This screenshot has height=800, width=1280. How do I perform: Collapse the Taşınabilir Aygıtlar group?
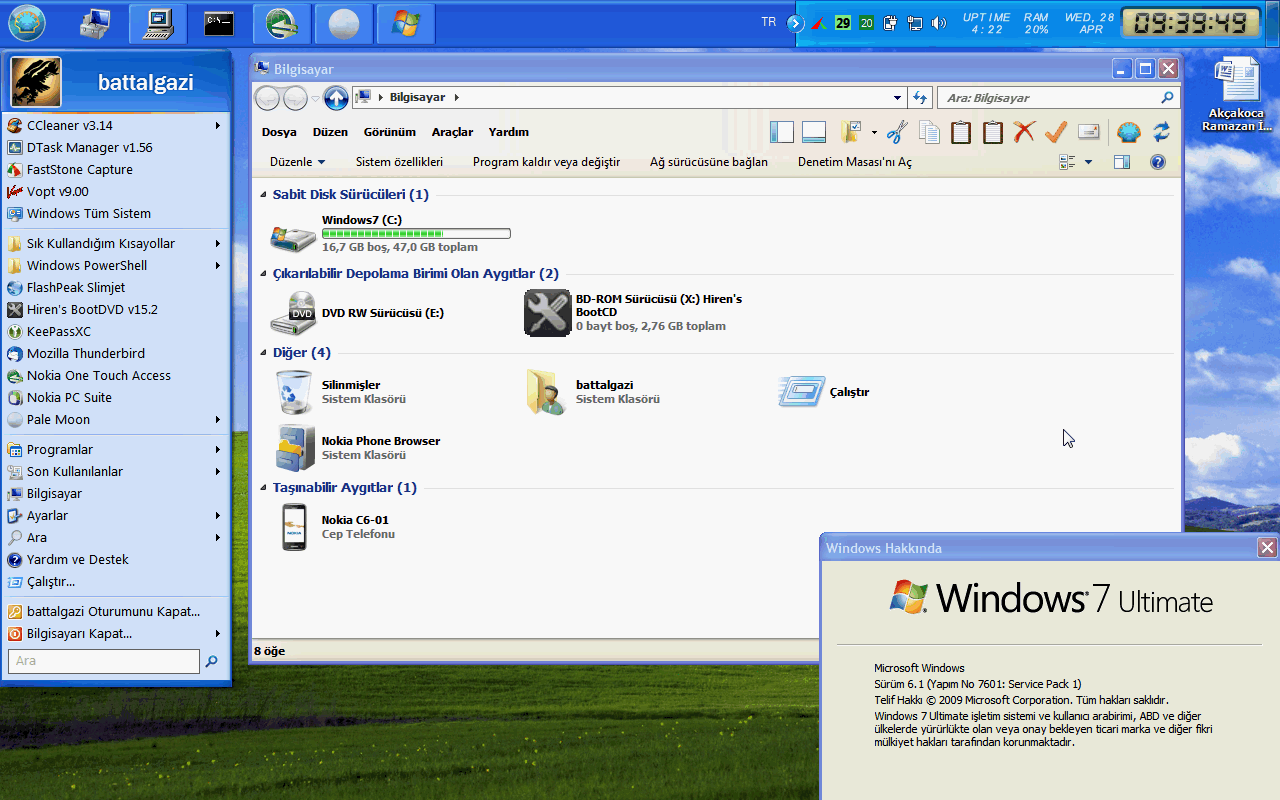pos(264,488)
